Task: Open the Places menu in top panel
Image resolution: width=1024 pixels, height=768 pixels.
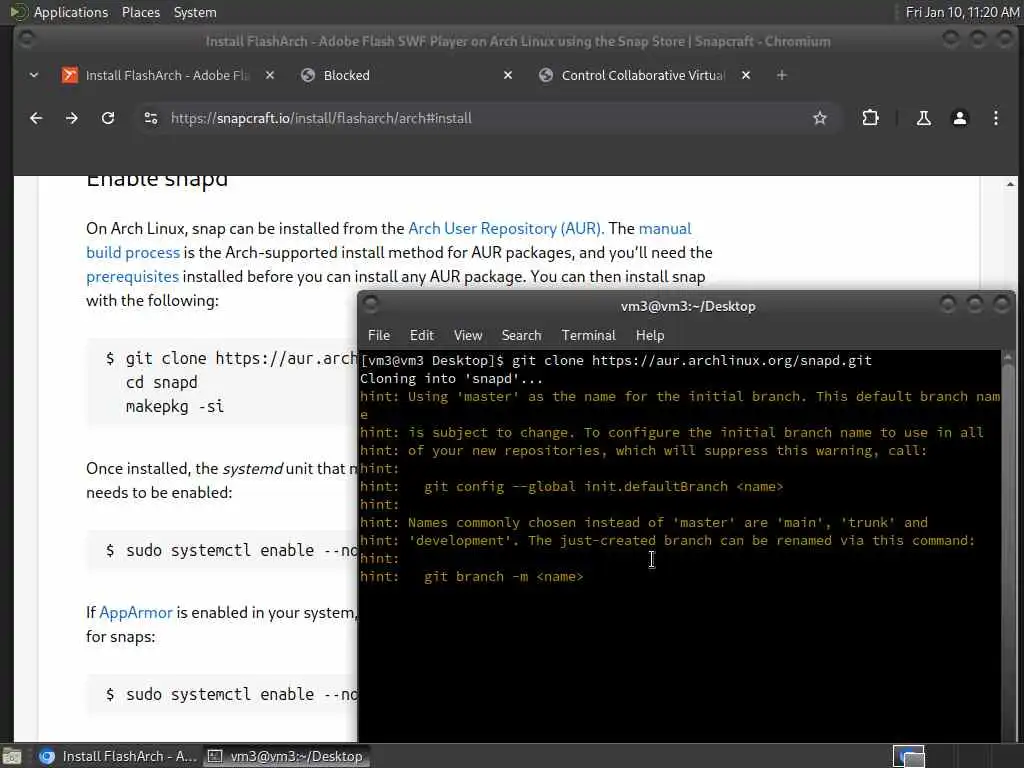Action: 140,12
